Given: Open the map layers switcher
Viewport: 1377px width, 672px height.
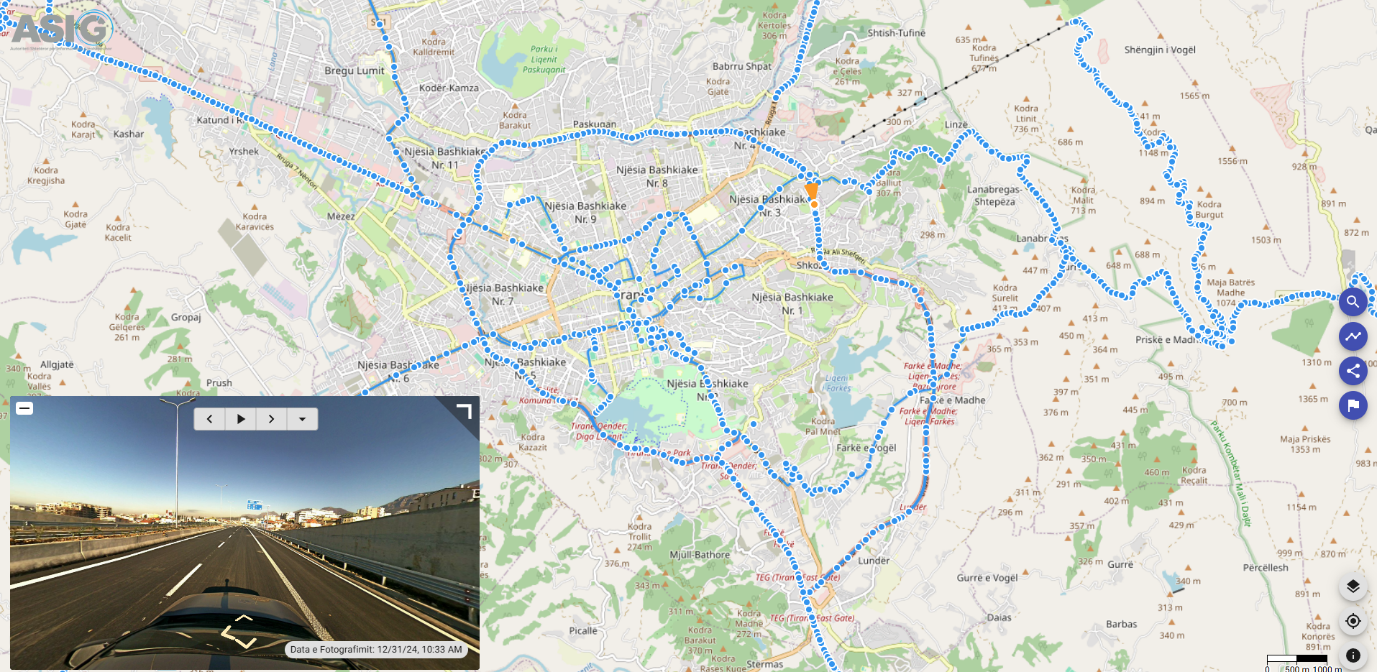Looking at the screenshot, I should 1353,586.
